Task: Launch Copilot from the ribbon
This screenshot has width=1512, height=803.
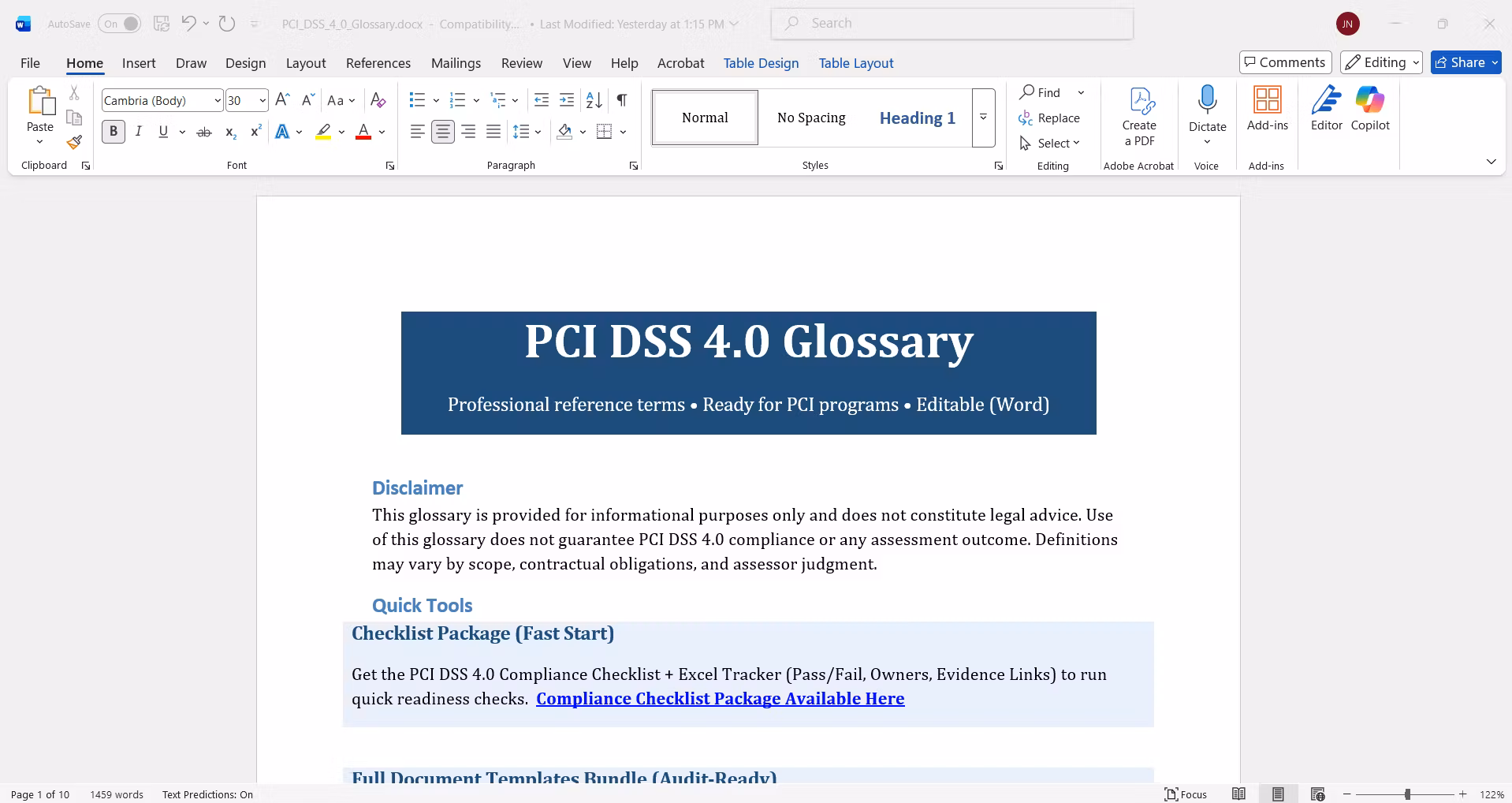Action: (1370, 109)
